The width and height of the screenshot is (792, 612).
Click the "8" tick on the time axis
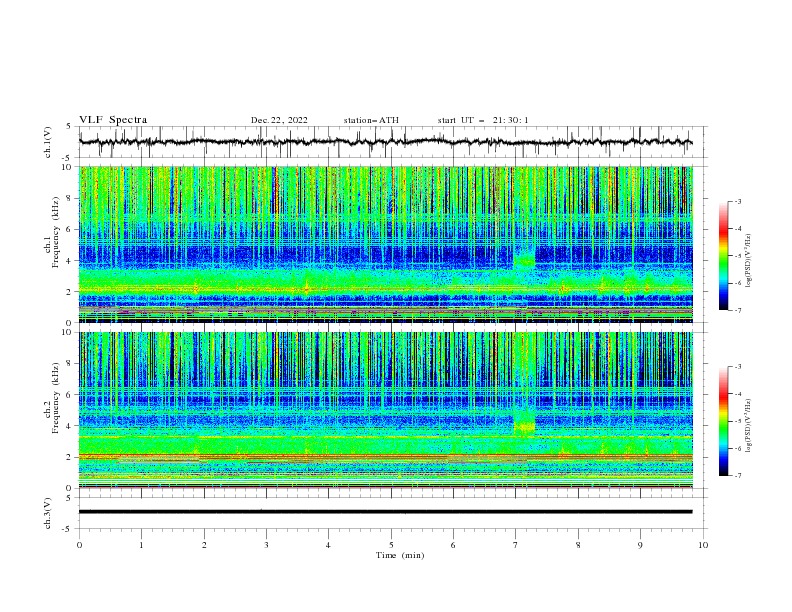coord(578,545)
